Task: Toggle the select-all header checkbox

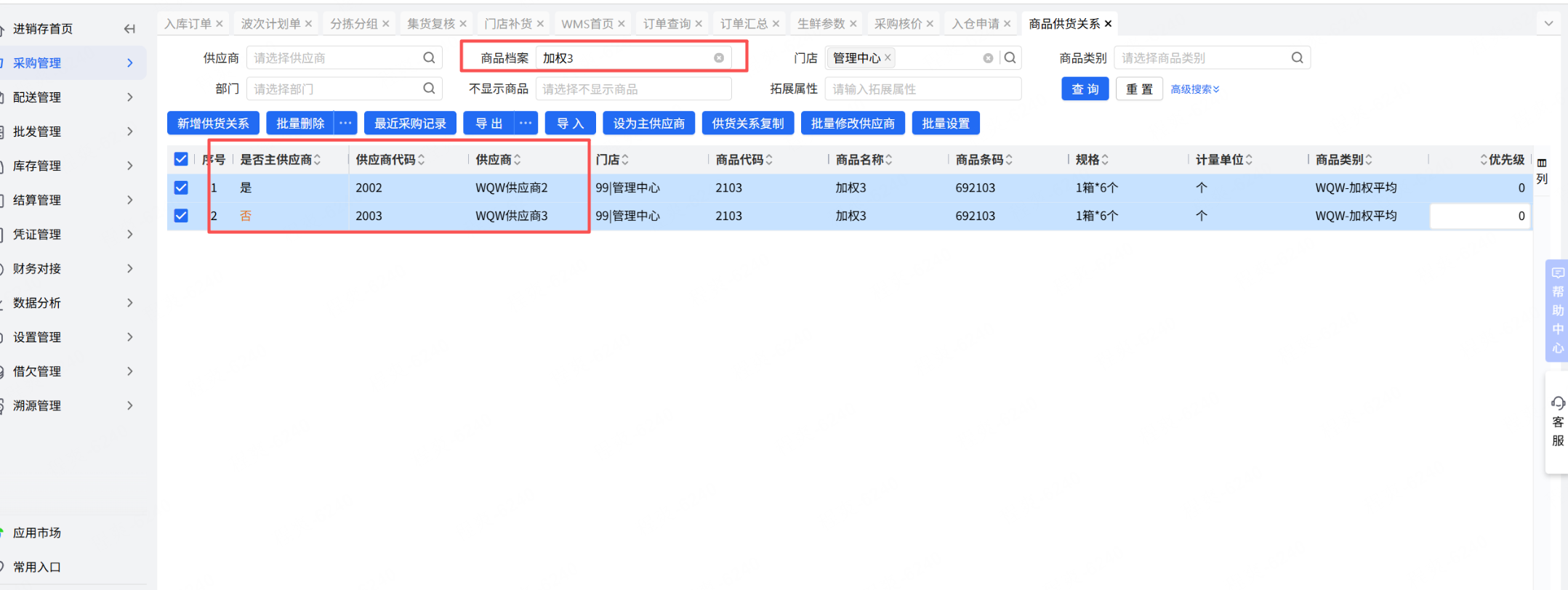Action: click(181, 159)
